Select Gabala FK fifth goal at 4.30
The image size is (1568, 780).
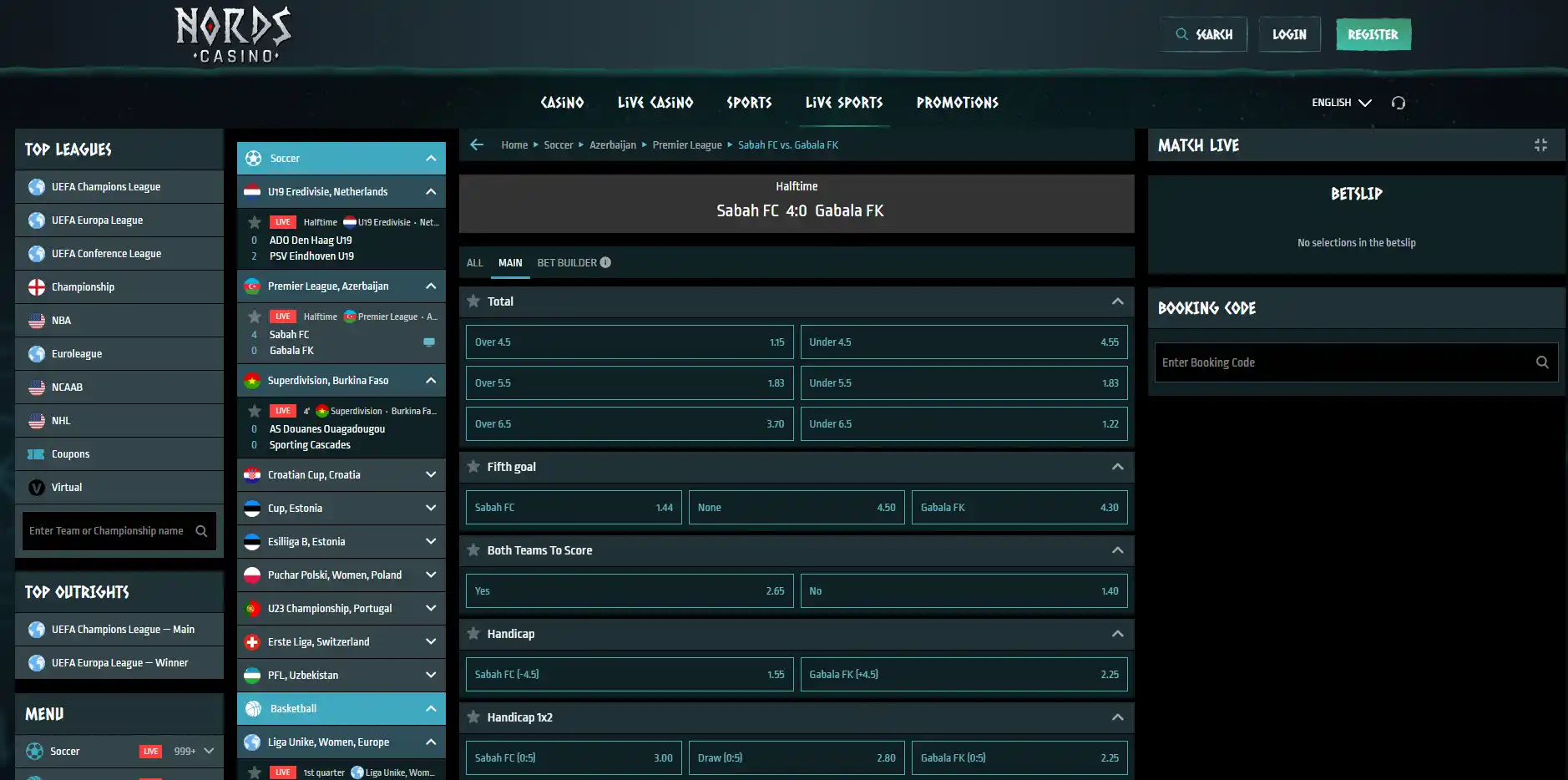(1019, 508)
